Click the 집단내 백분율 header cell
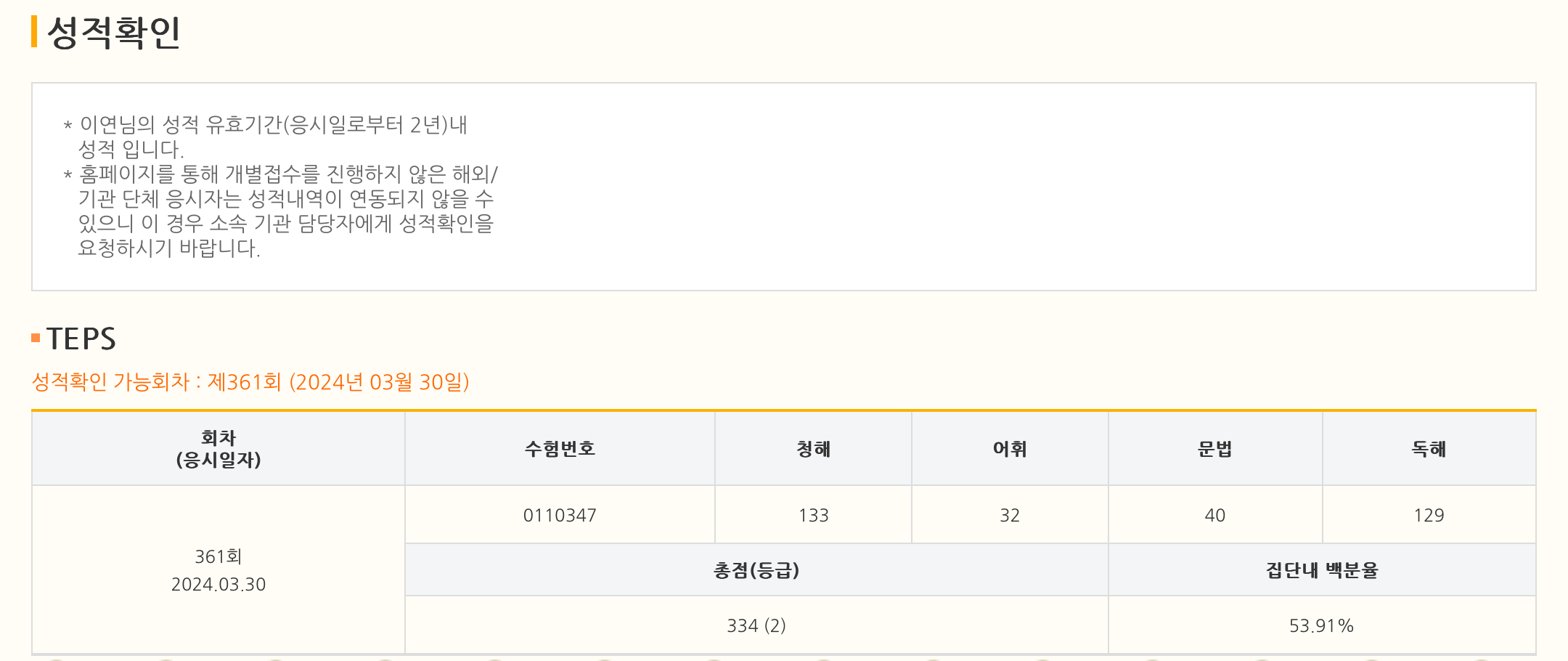 1321,570
